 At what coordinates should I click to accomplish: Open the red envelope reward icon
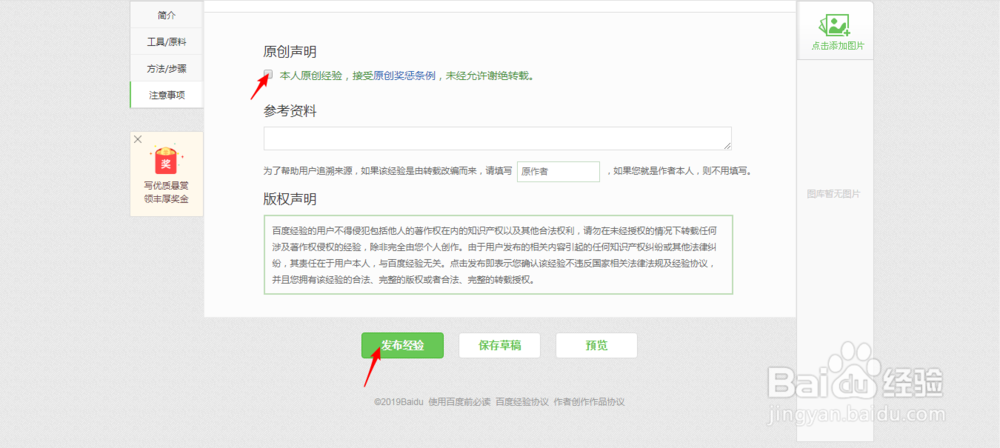coord(166,161)
